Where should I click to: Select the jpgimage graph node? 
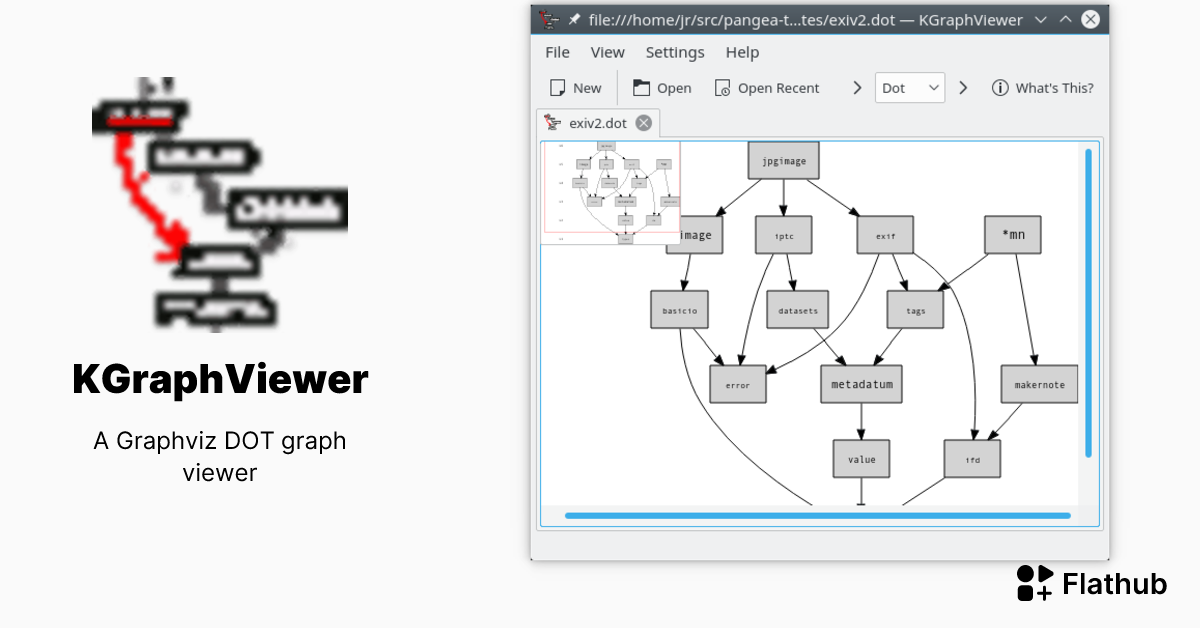[x=783, y=159]
